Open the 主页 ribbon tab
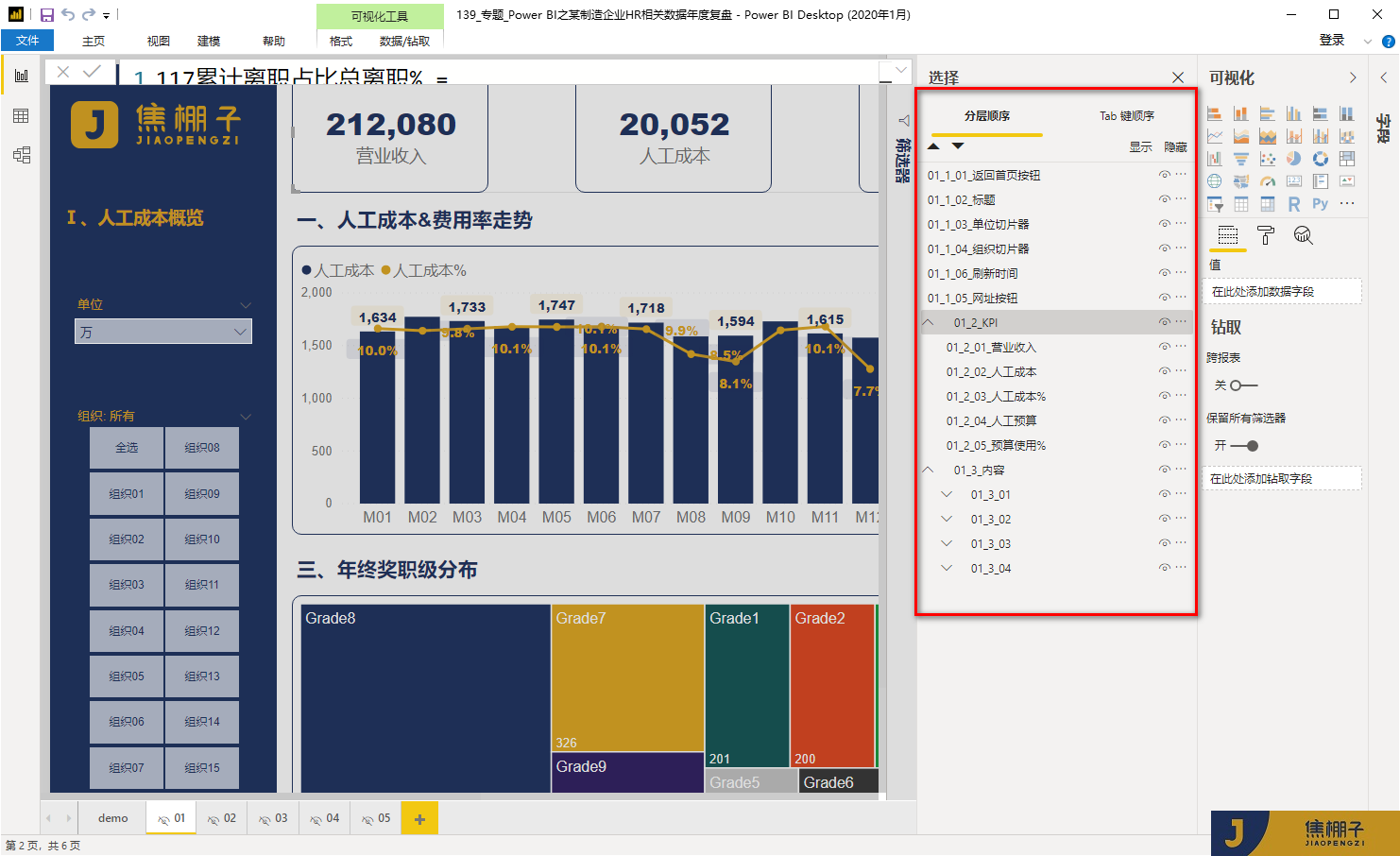1400x856 pixels. click(x=94, y=42)
